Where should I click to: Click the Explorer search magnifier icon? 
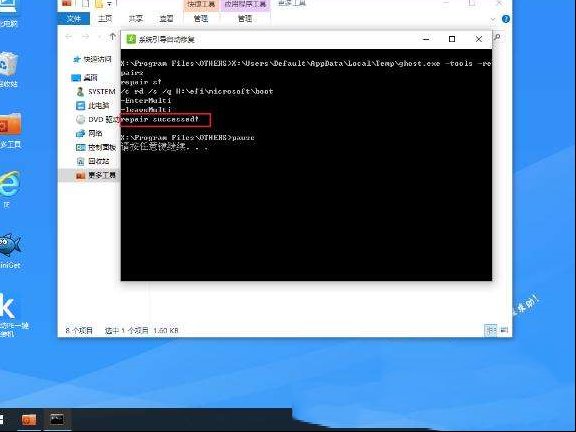[497, 37]
